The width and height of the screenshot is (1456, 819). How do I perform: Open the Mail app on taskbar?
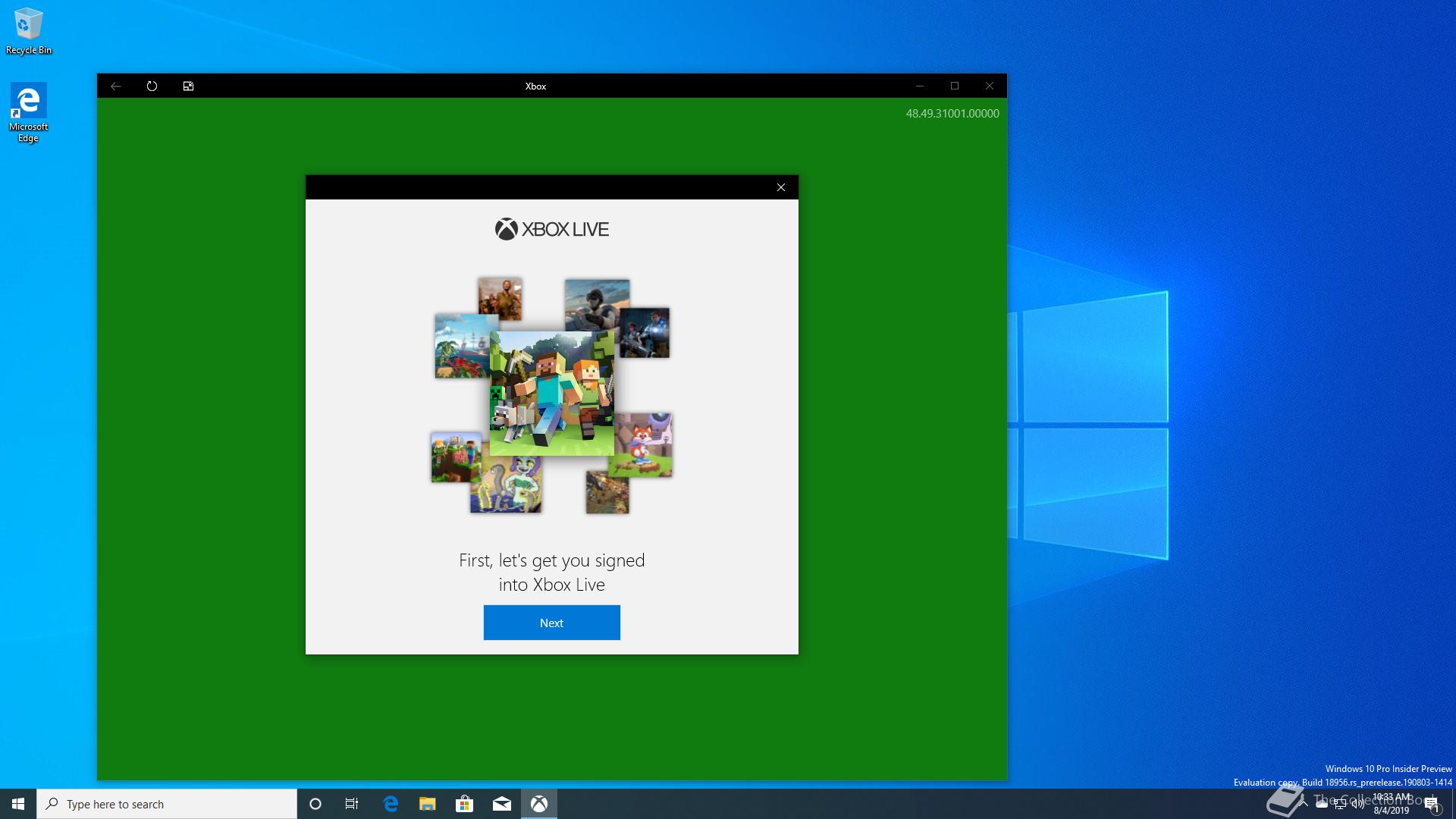pos(501,804)
